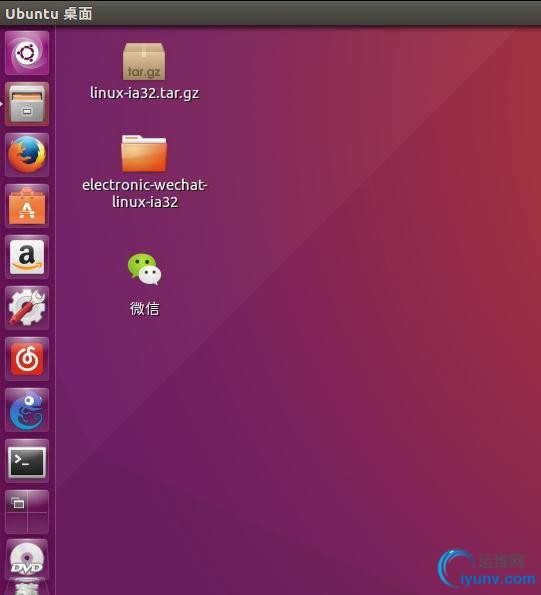541x595 pixels.
Task: Open System Settings gear and wrench
Action: tap(27, 308)
